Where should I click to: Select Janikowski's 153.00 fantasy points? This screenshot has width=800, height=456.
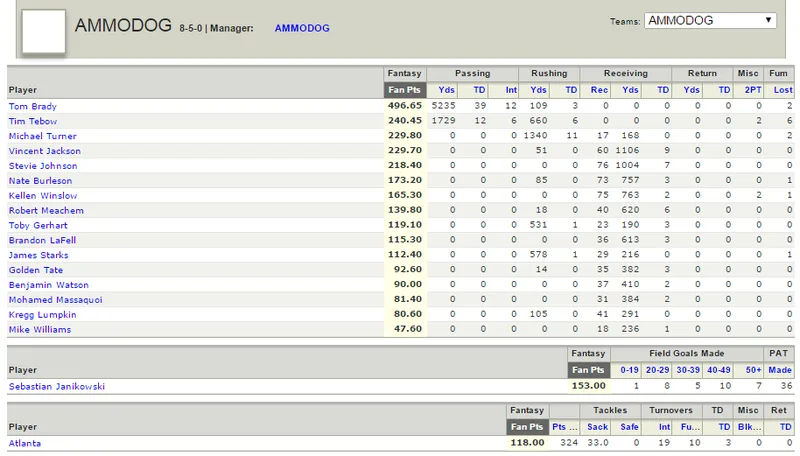coord(588,386)
